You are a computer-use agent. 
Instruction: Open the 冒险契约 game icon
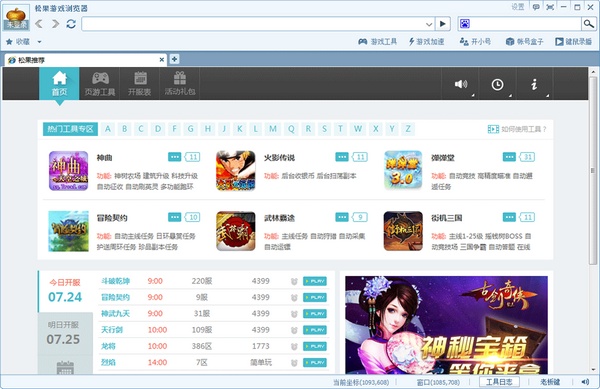(68, 231)
